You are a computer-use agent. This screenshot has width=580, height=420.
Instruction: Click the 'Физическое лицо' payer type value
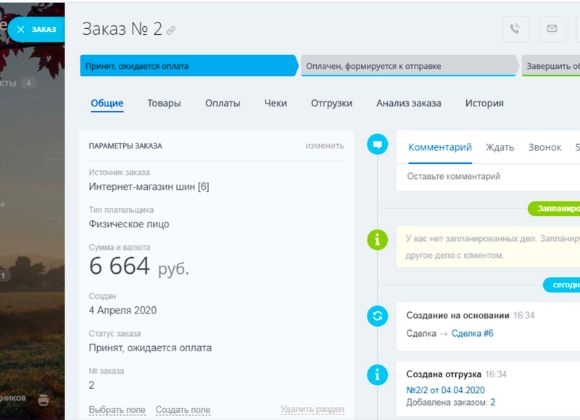tap(129, 224)
